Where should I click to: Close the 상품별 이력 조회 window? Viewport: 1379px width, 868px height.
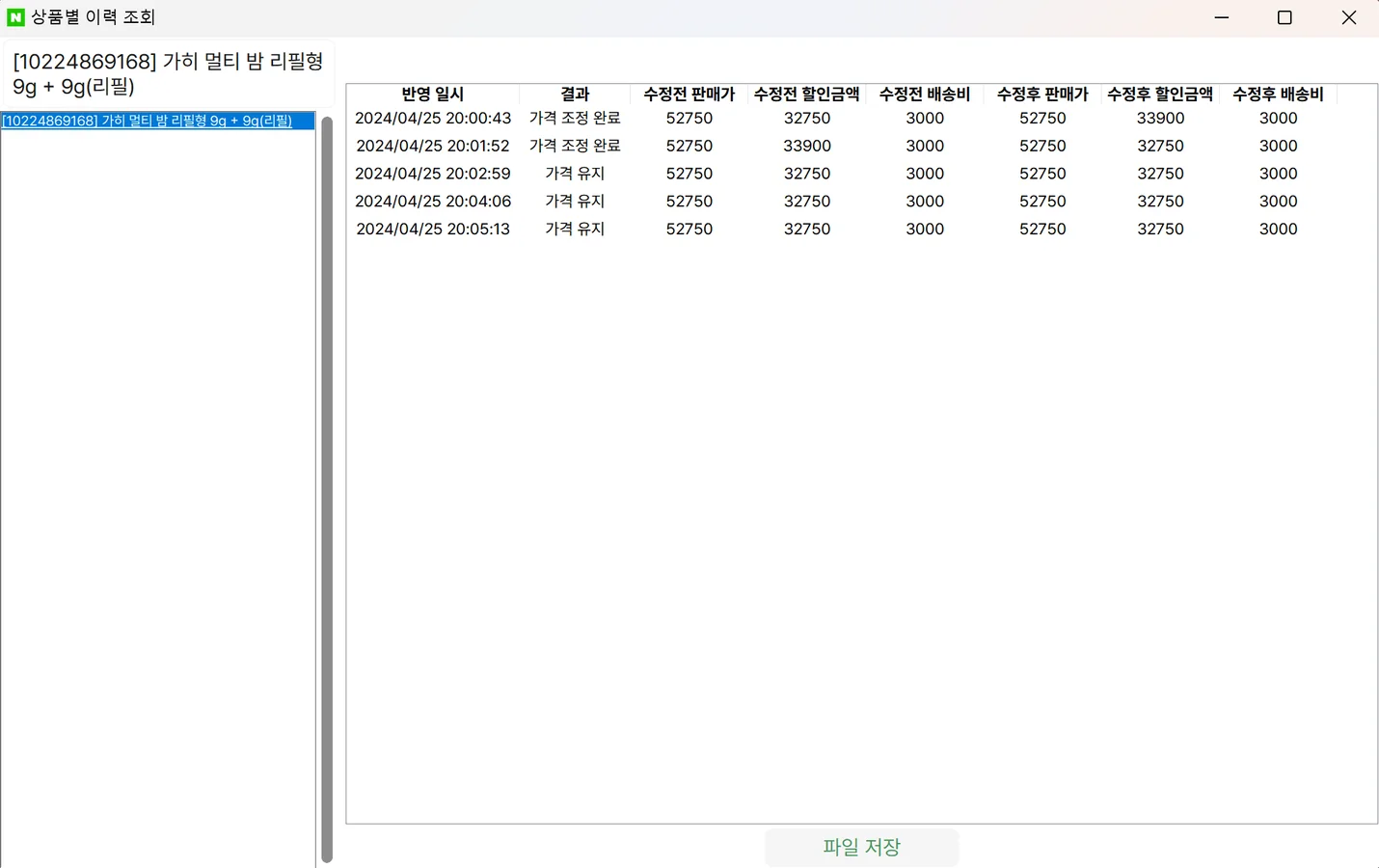[x=1348, y=17]
